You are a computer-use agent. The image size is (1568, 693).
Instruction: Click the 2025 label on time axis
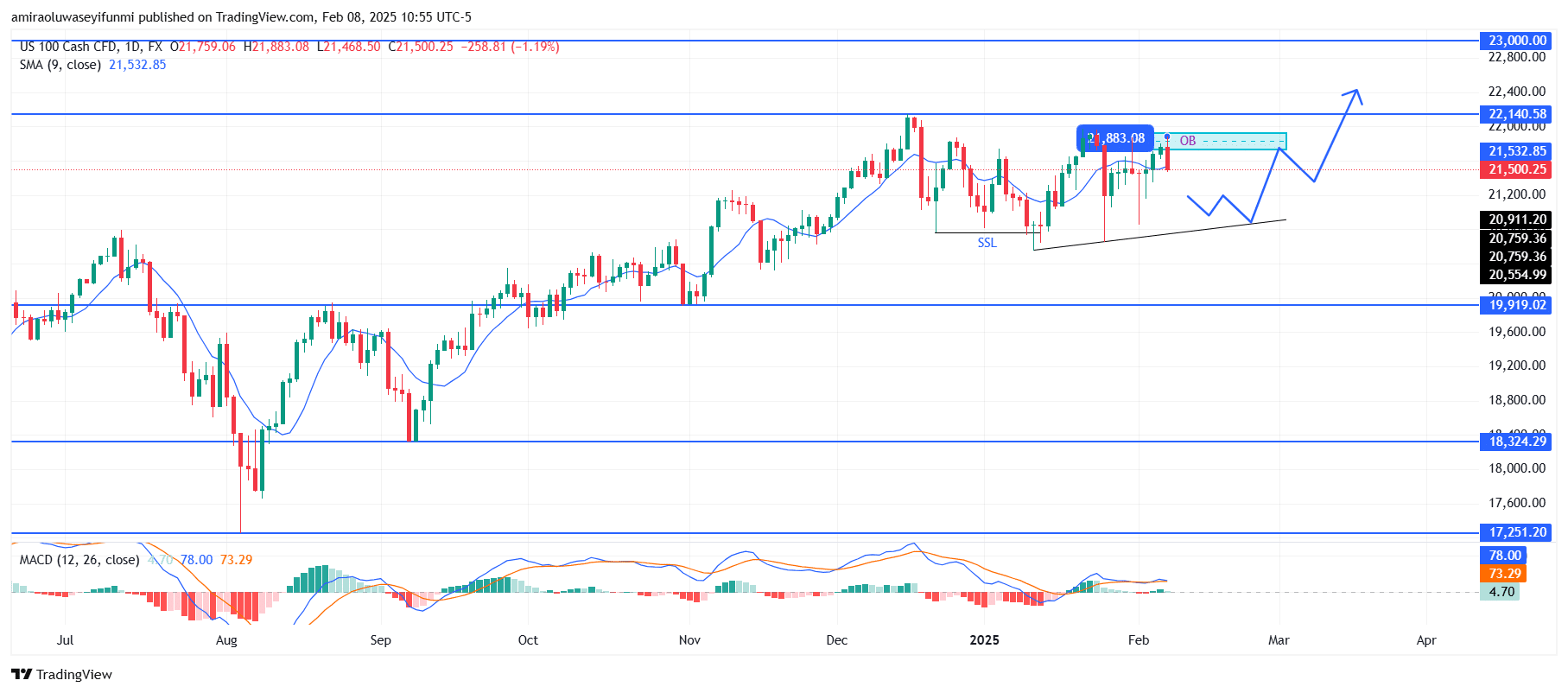(984, 640)
